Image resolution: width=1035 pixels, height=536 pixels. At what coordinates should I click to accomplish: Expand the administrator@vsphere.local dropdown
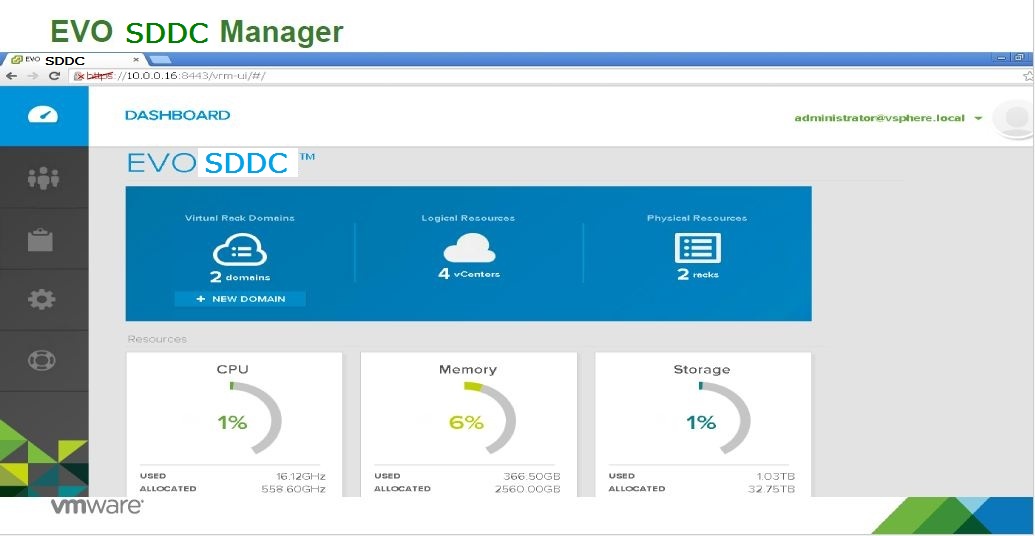pyautogui.click(x=977, y=118)
